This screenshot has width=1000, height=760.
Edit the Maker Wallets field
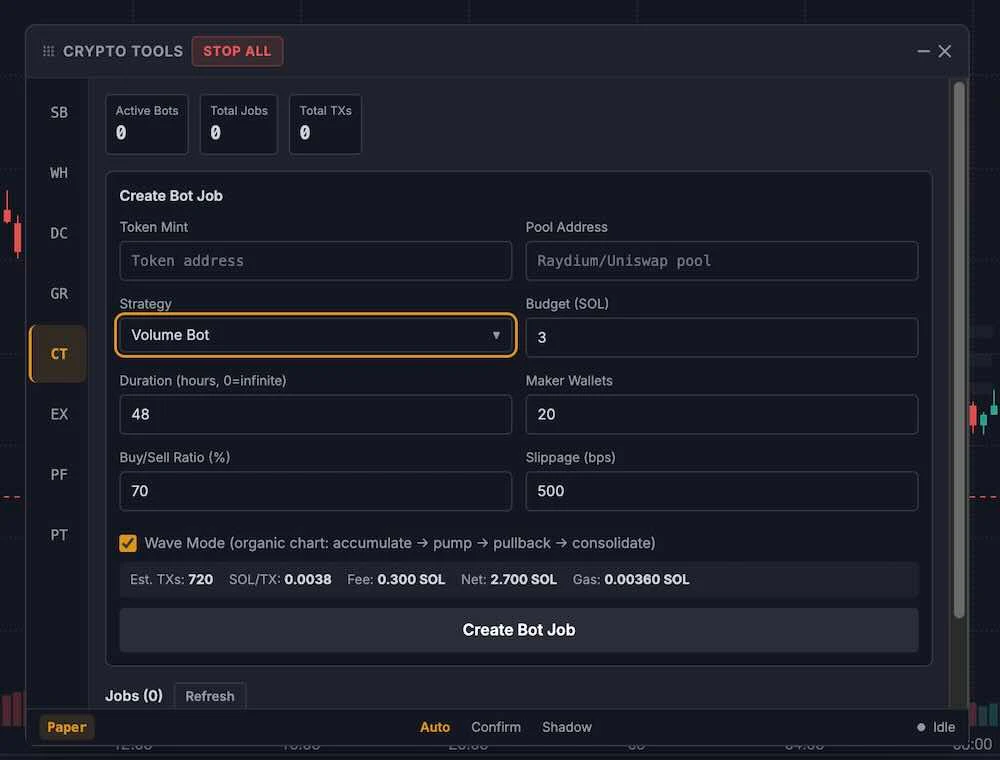(722, 414)
